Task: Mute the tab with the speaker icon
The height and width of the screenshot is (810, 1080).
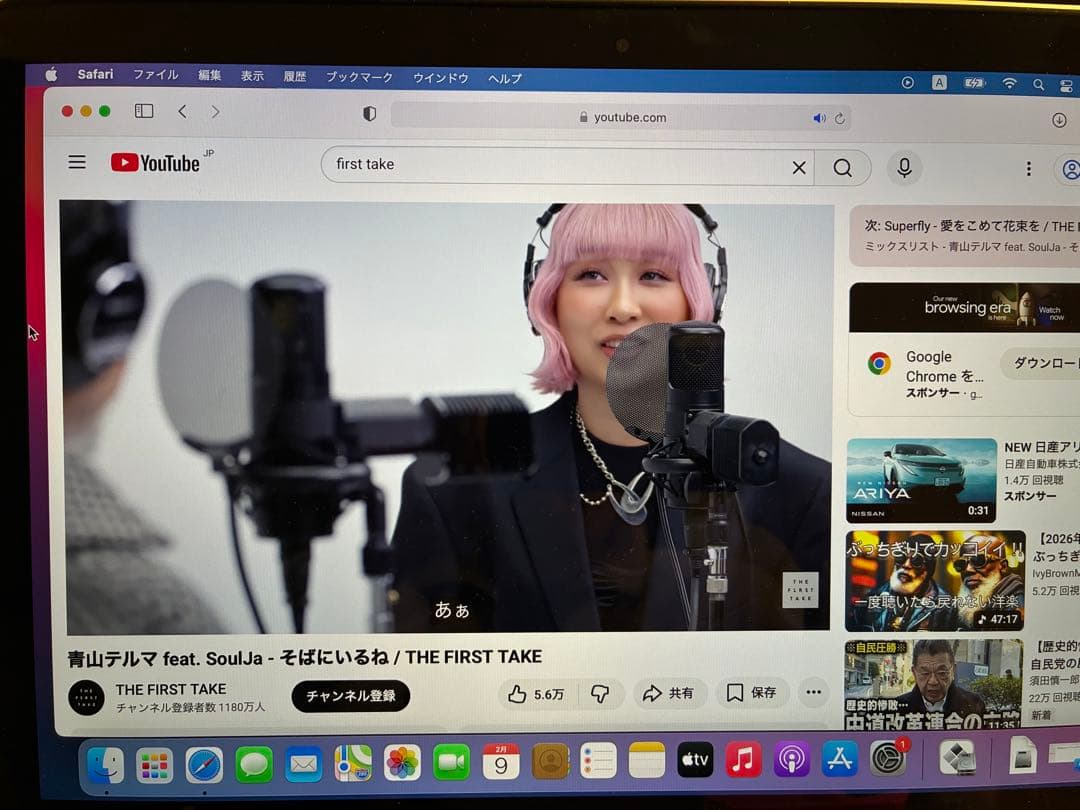Action: coord(819,117)
